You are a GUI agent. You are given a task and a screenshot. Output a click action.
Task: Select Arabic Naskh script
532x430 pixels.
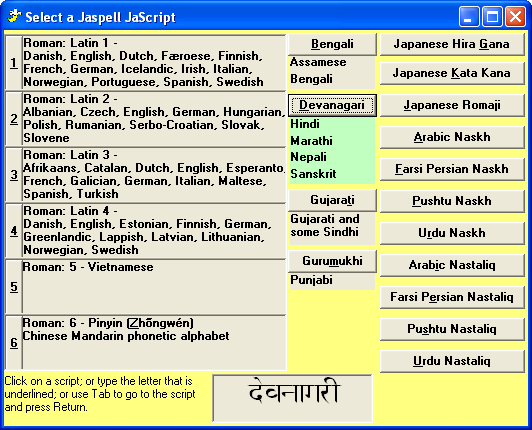tap(452, 137)
